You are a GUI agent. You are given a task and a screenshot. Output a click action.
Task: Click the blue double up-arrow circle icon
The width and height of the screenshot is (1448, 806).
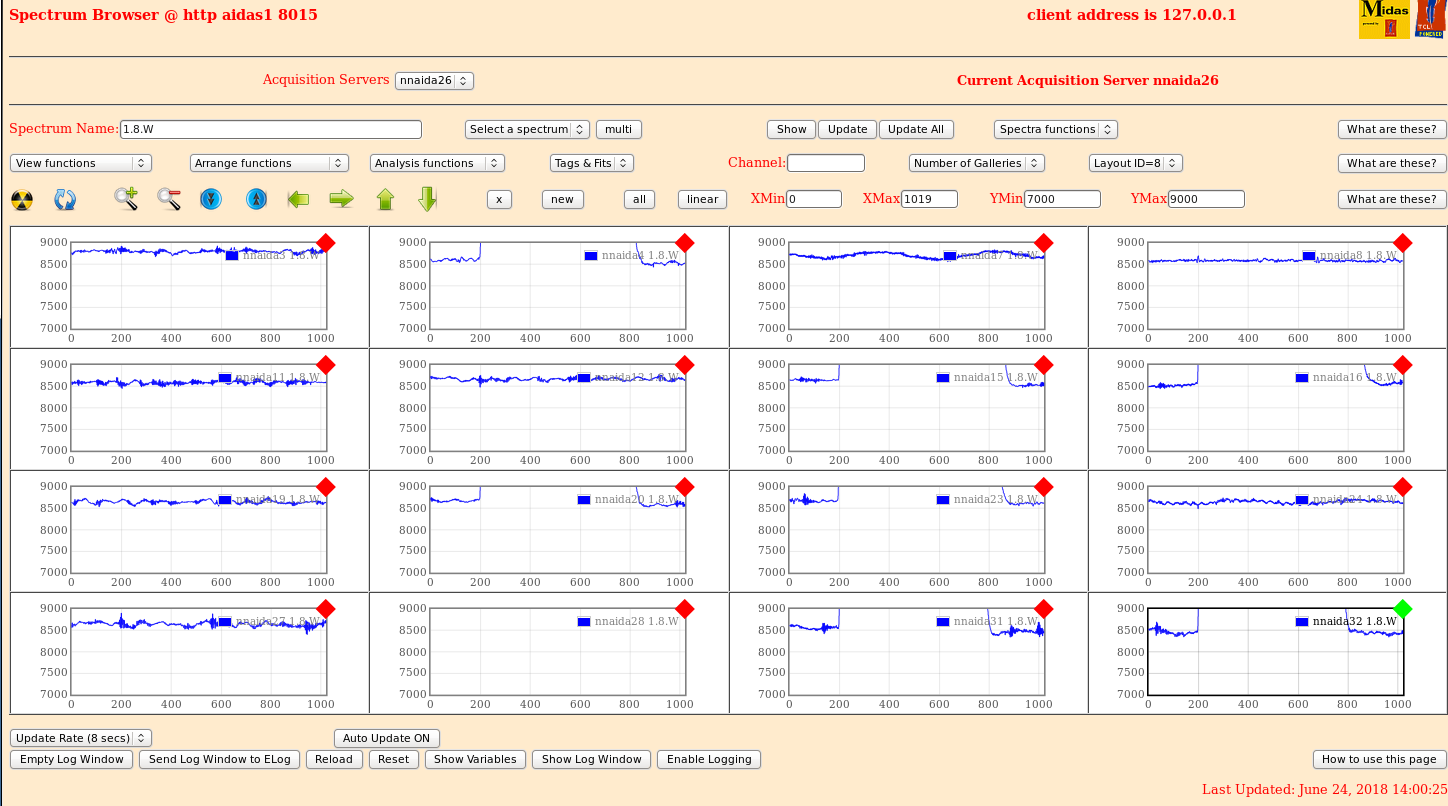click(x=257, y=200)
